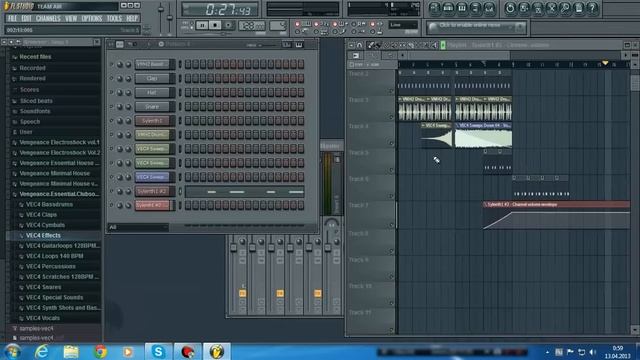Open the HELP menu
Viewport: 640px width, 360px height.
132,18
